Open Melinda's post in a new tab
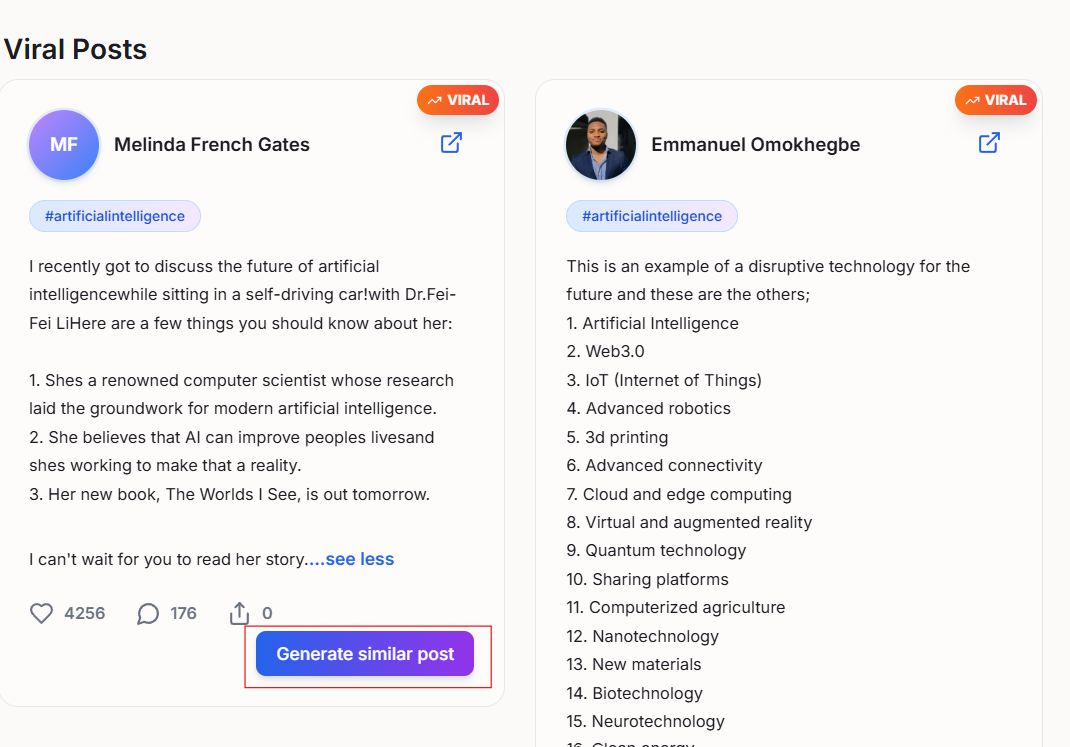1070x747 pixels. (x=451, y=143)
